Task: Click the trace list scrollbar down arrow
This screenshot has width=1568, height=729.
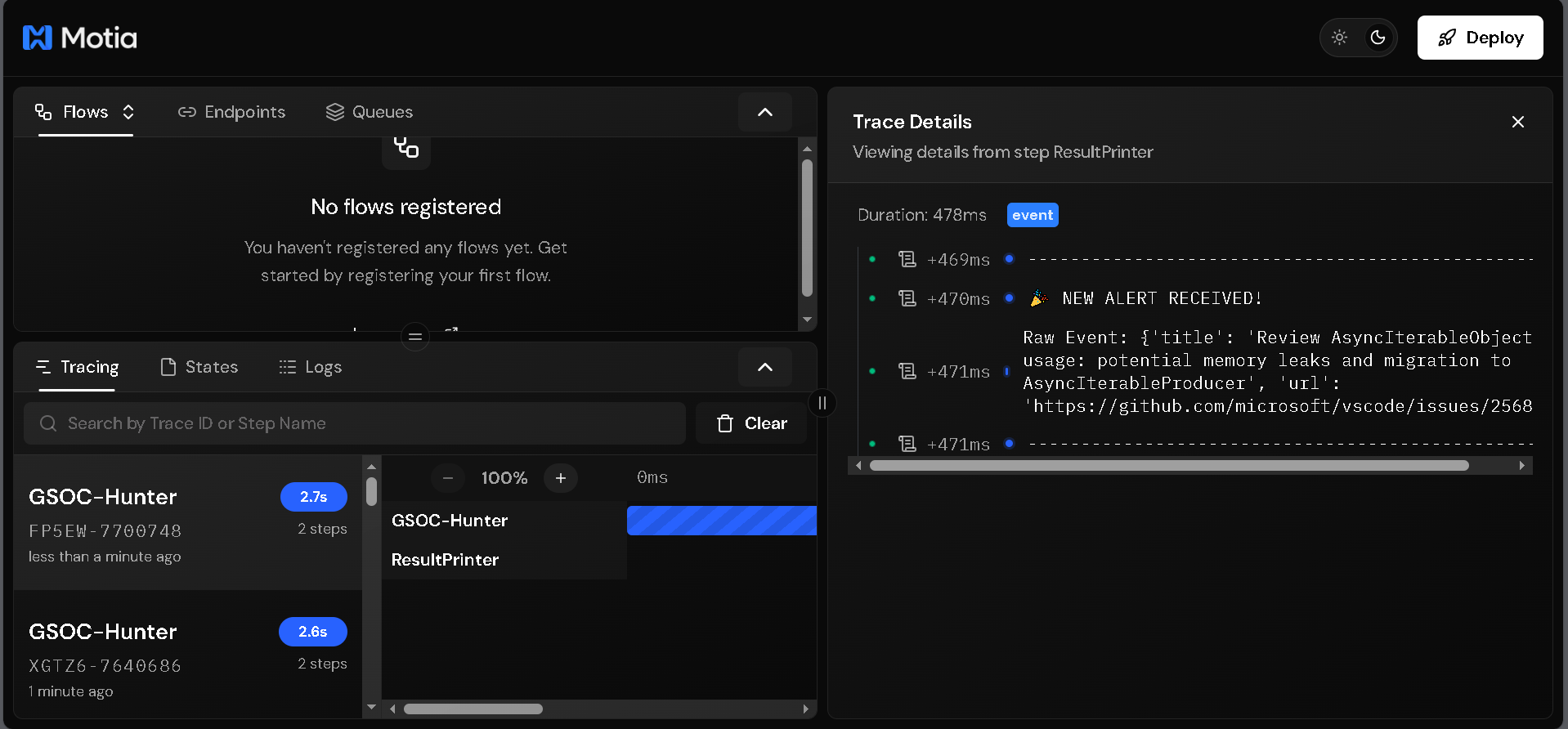Action: 372,708
